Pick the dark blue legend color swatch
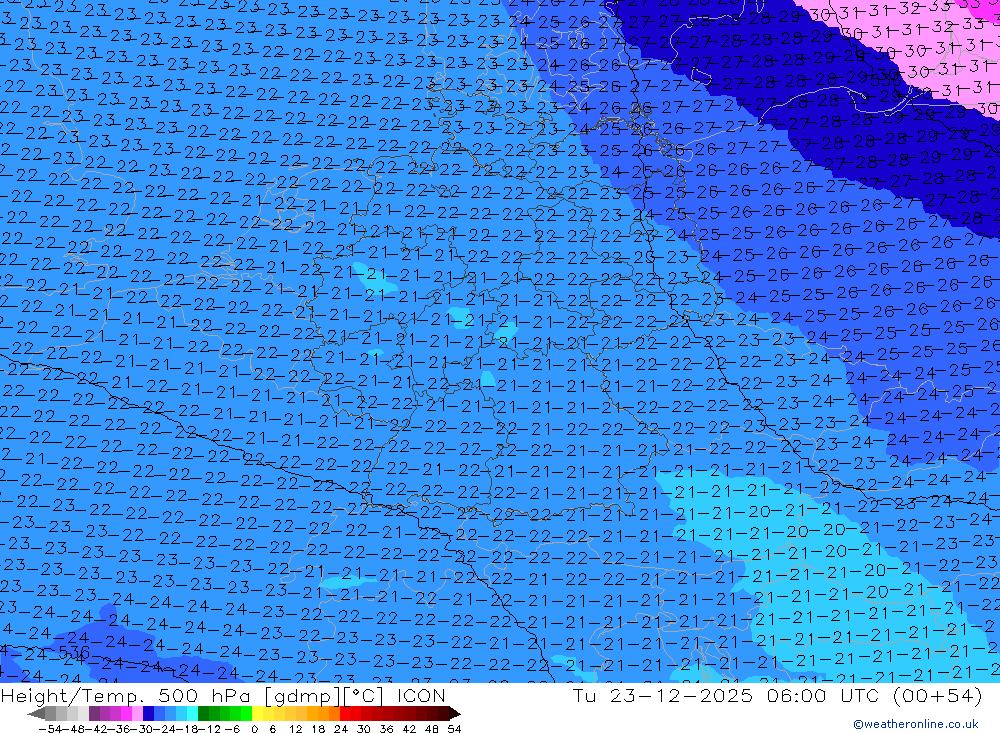 pos(148,714)
